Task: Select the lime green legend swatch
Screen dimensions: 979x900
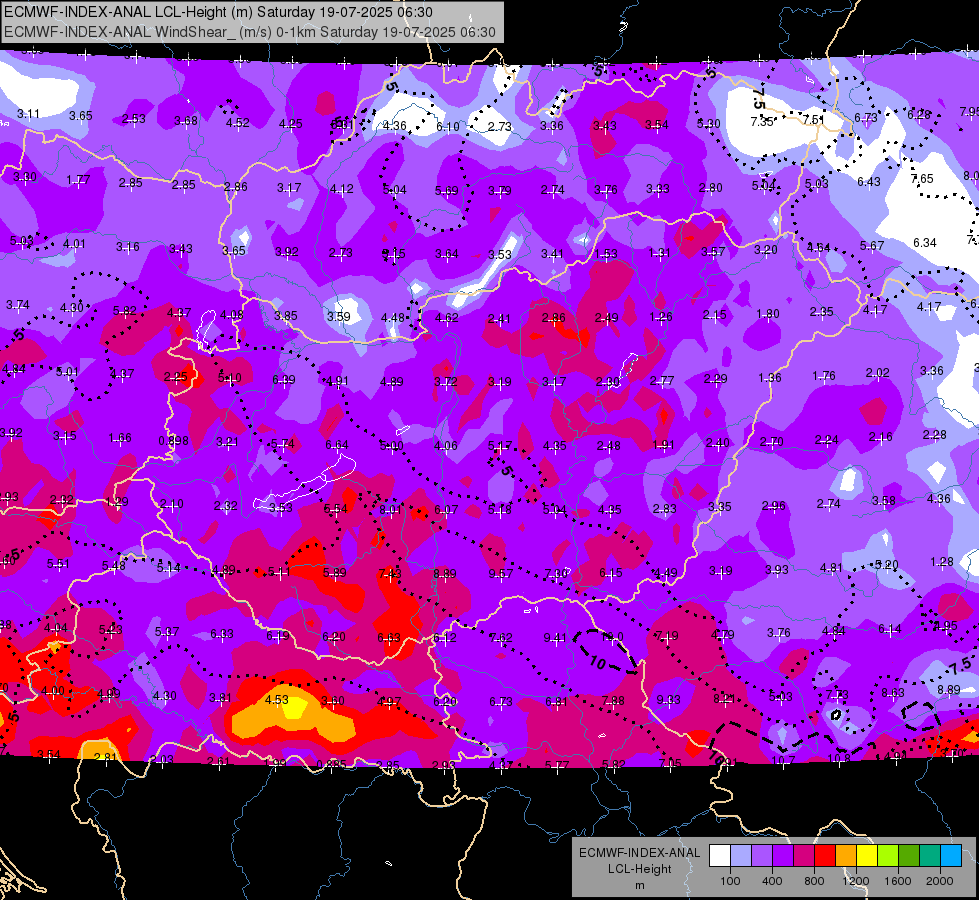Action: pyautogui.click(x=888, y=856)
